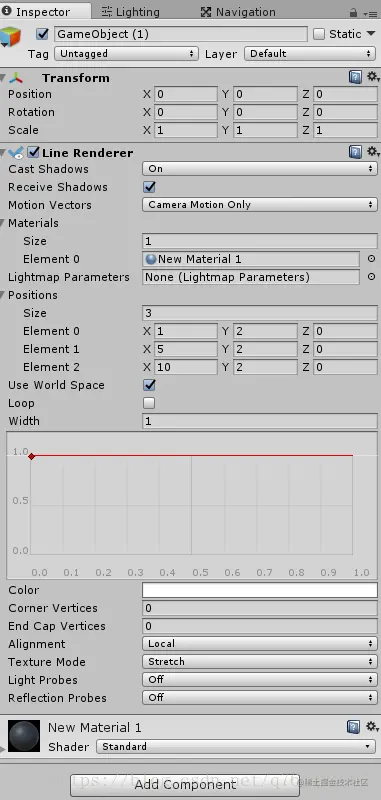The height and width of the screenshot is (800, 381).
Task: Open the Alignment dropdown set to Local
Action: 260,644
